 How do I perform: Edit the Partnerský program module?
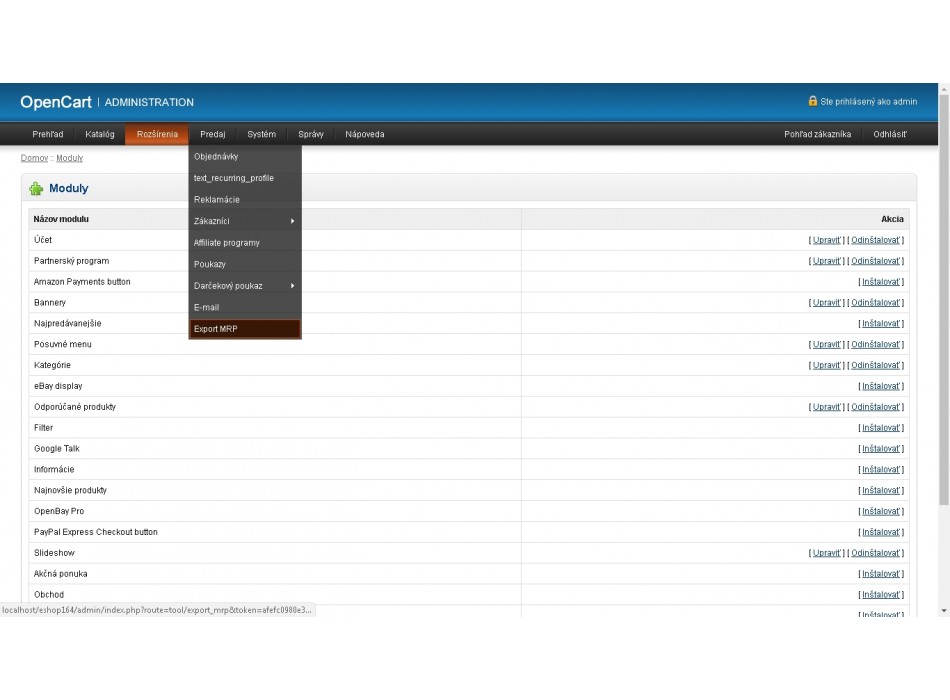tap(826, 261)
